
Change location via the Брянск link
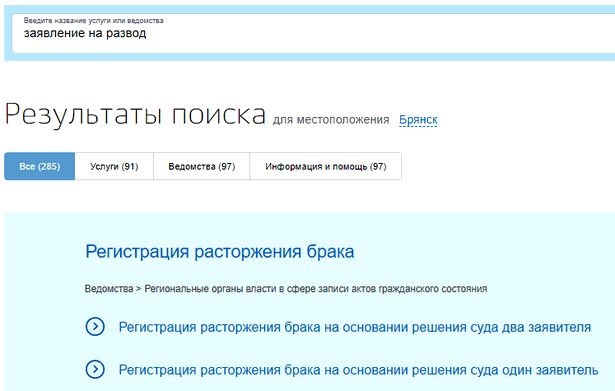[x=418, y=120]
